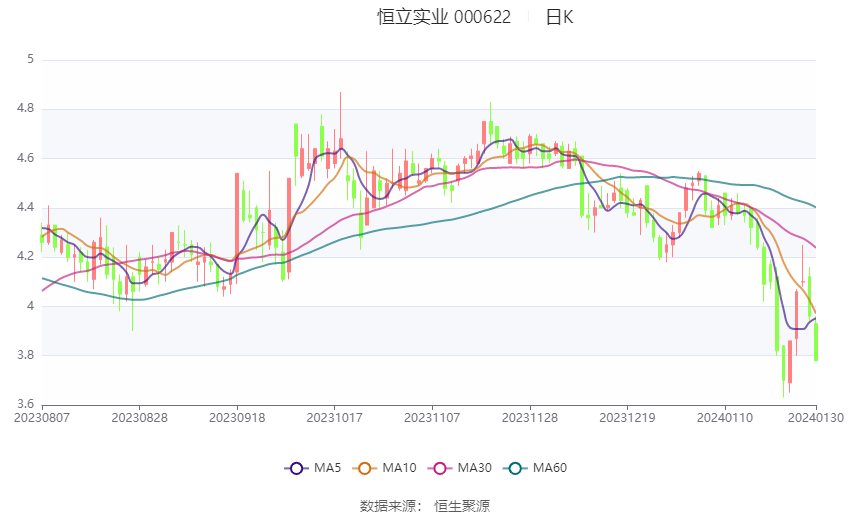Viewport: 850px width, 518px height.
Task: Toggle the MA5 legend marker
Action: pos(297,468)
